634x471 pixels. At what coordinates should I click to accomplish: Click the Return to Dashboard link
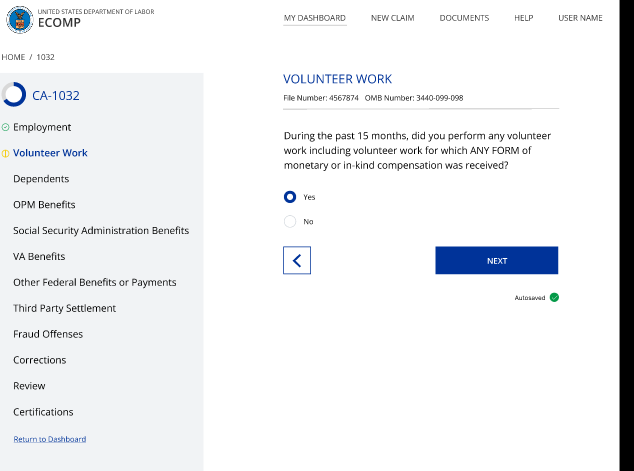[x=49, y=439]
